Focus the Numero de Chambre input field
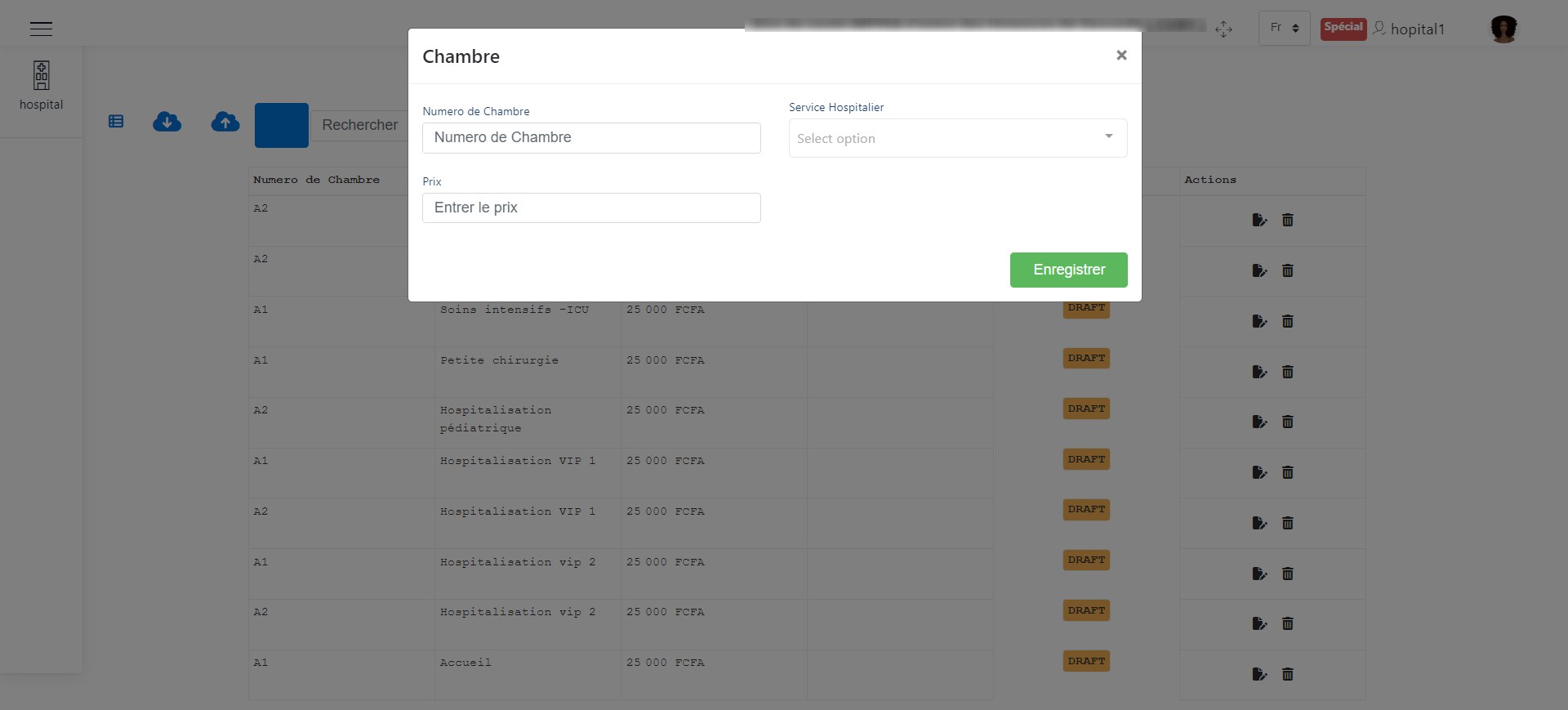Image resolution: width=1568 pixels, height=710 pixels. (591, 138)
